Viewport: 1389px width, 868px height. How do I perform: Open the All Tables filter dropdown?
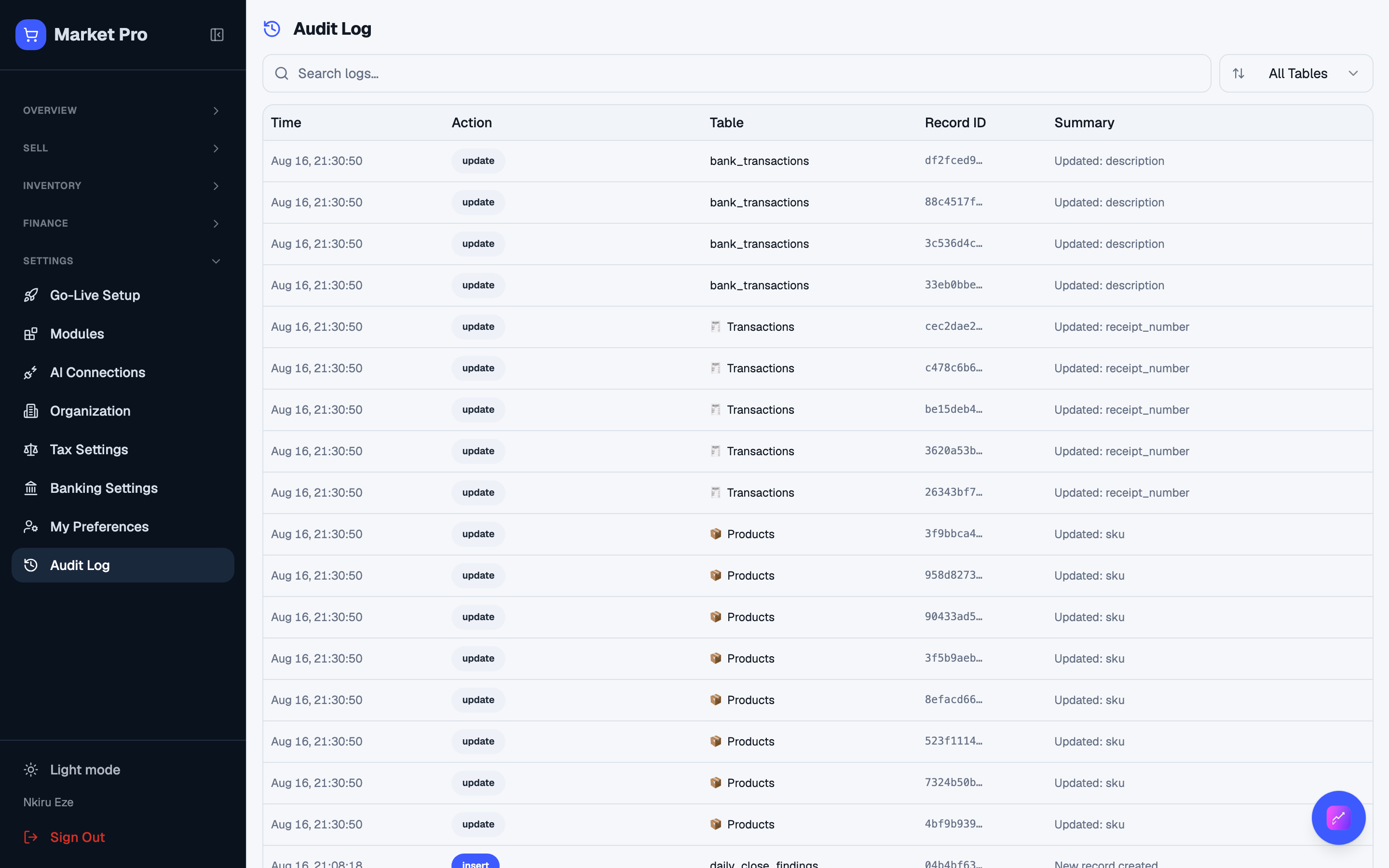pos(1296,73)
